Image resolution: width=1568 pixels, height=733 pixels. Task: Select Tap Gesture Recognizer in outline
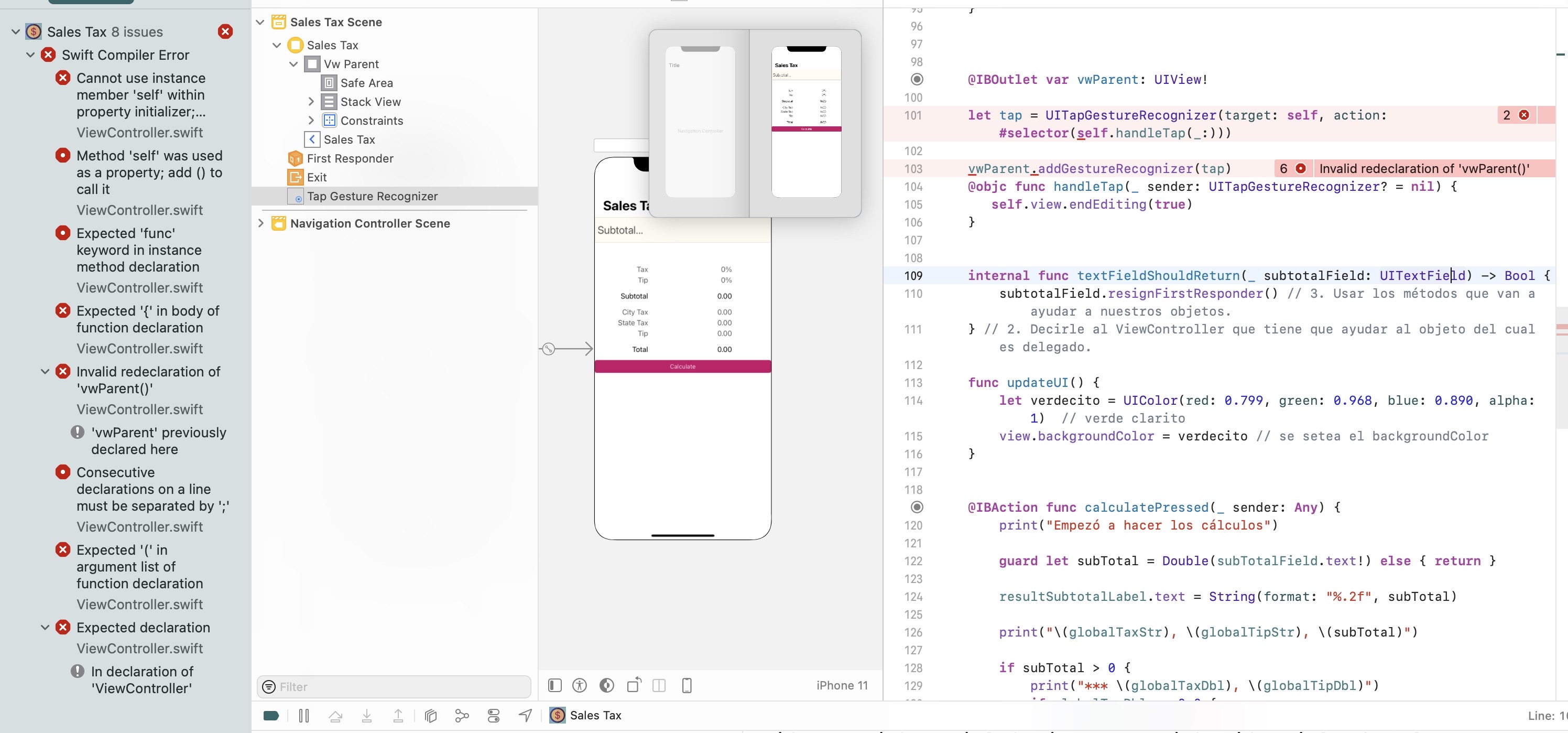click(x=372, y=196)
